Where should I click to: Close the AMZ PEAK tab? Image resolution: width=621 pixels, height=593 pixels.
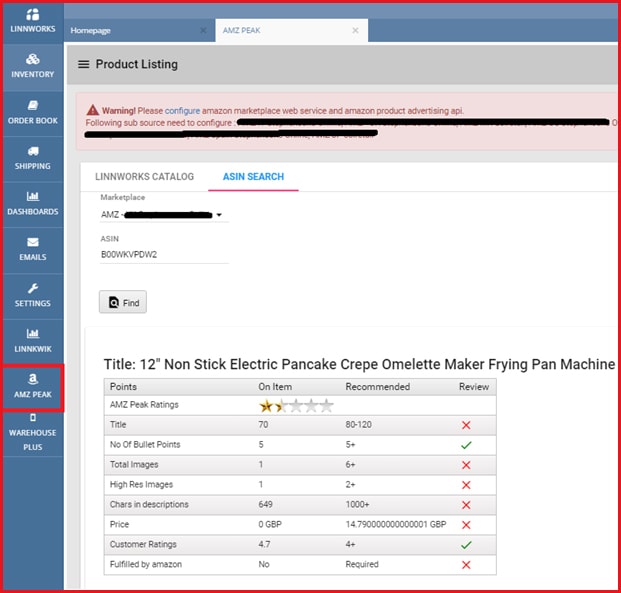[x=355, y=31]
